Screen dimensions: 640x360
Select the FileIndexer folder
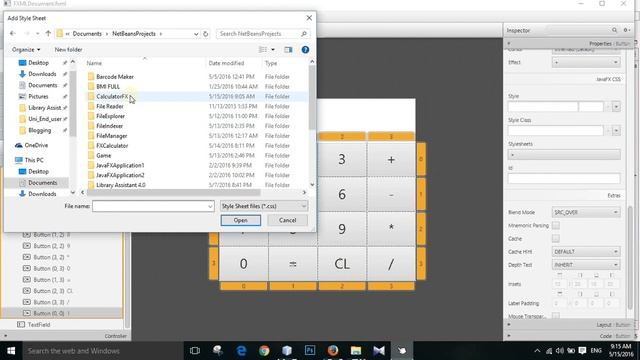(109, 126)
